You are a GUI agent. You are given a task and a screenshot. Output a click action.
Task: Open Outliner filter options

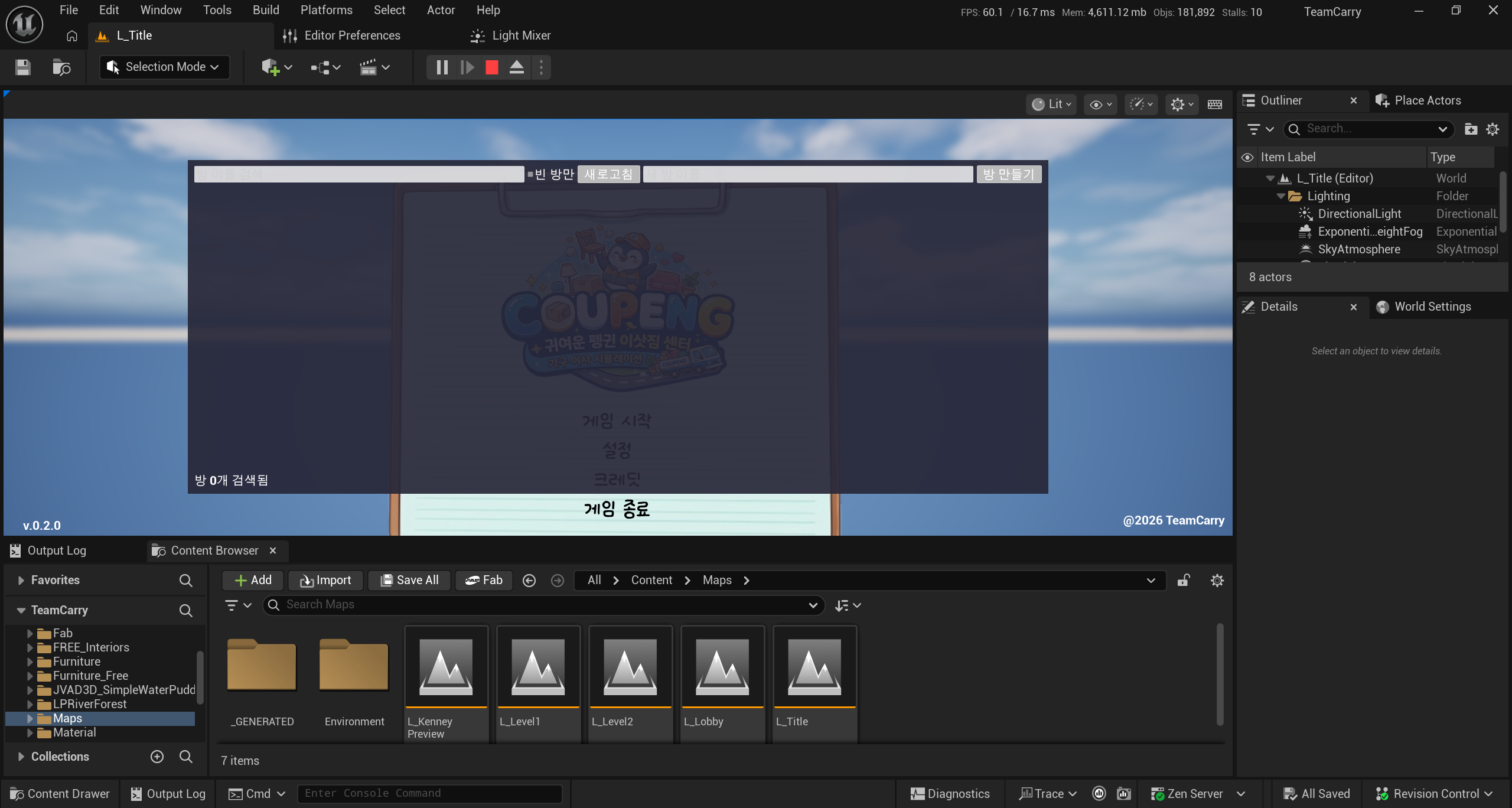point(1260,129)
